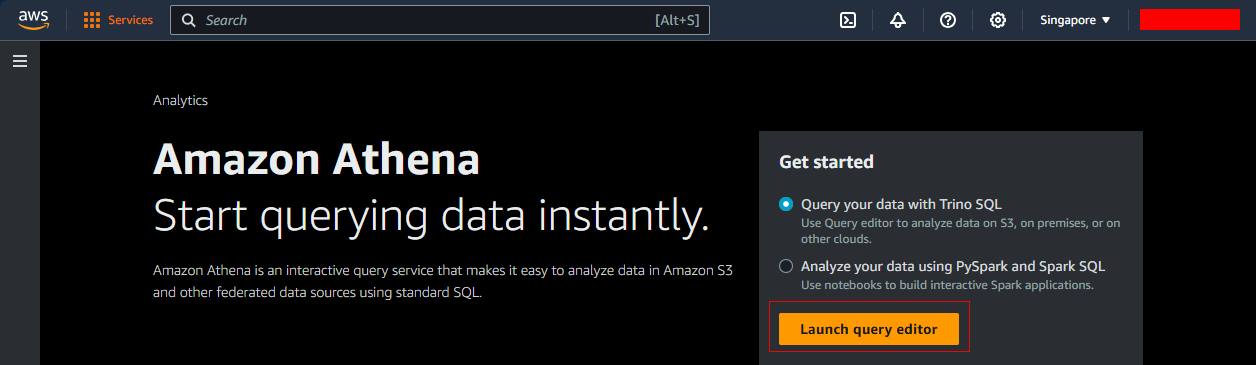Open the notifications bell
Screen dimensions: 1256x365
[x=898, y=20]
